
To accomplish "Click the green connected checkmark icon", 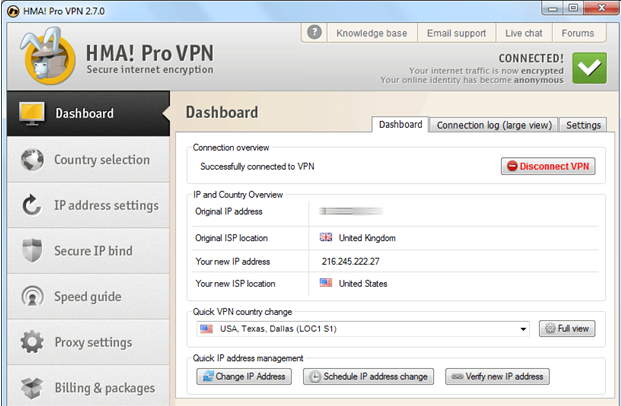I will (x=589, y=68).
